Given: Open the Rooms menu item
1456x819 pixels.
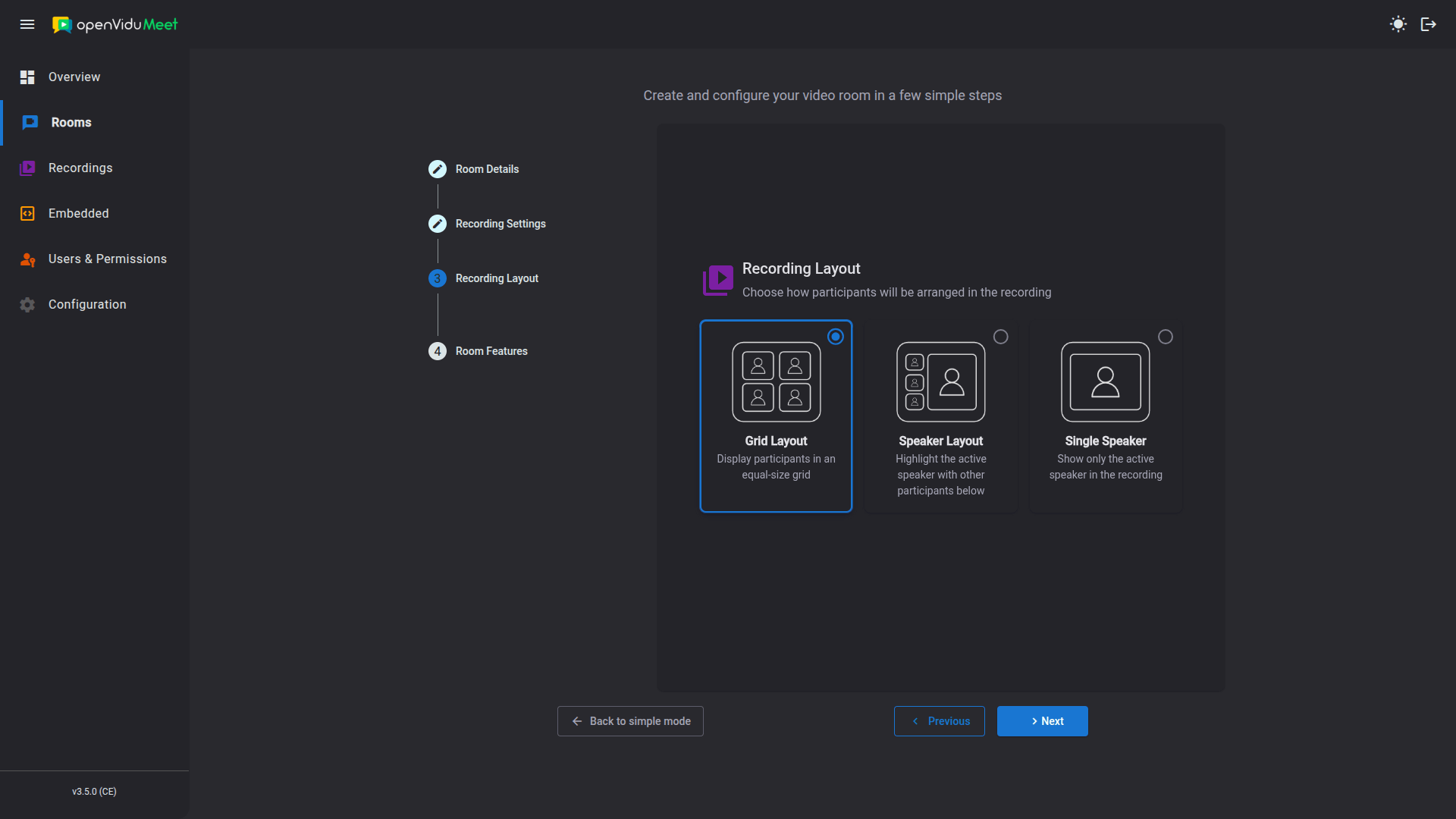Looking at the screenshot, I should point(71,123).
